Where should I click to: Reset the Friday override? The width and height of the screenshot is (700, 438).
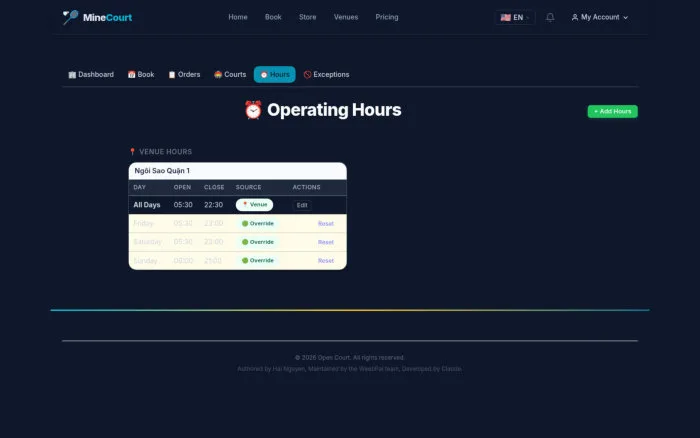pos(326,224)
